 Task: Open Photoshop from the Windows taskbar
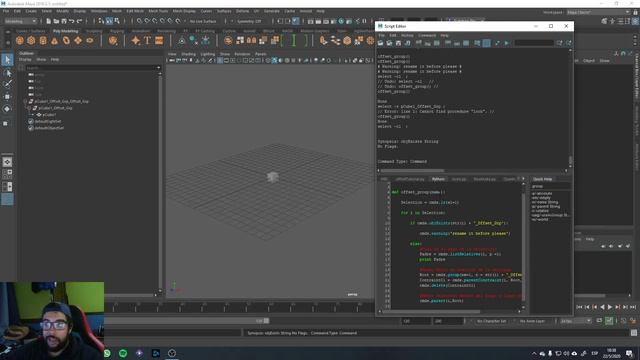point(156,353)
